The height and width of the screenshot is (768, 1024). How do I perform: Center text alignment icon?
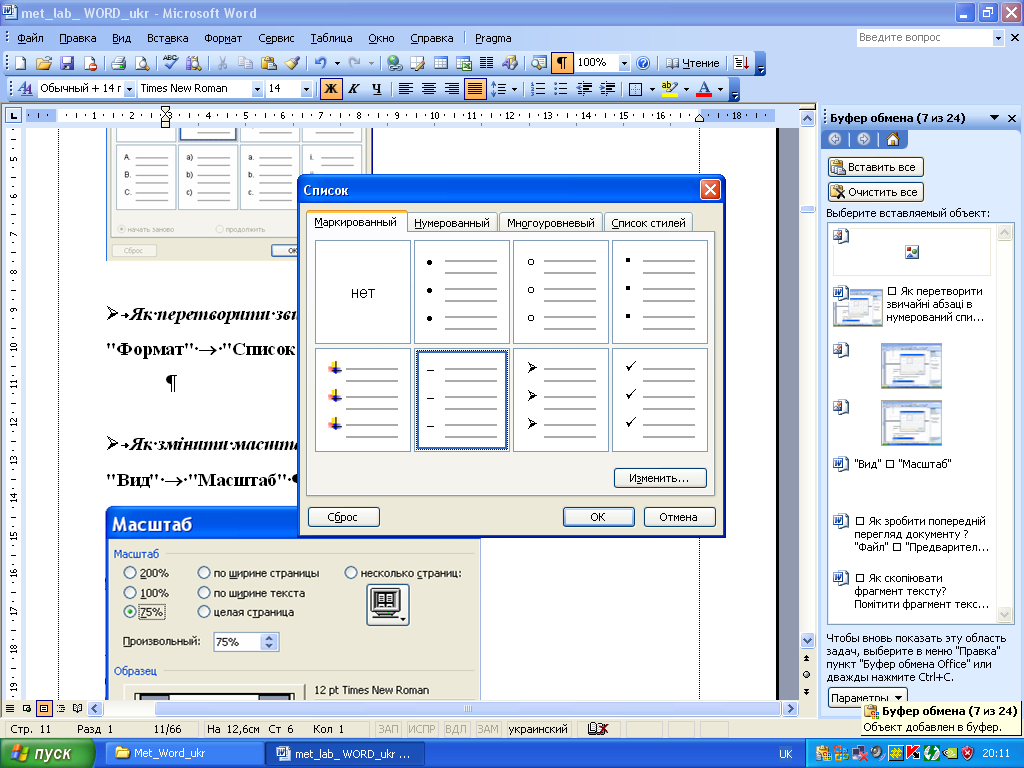coord(428,89)
